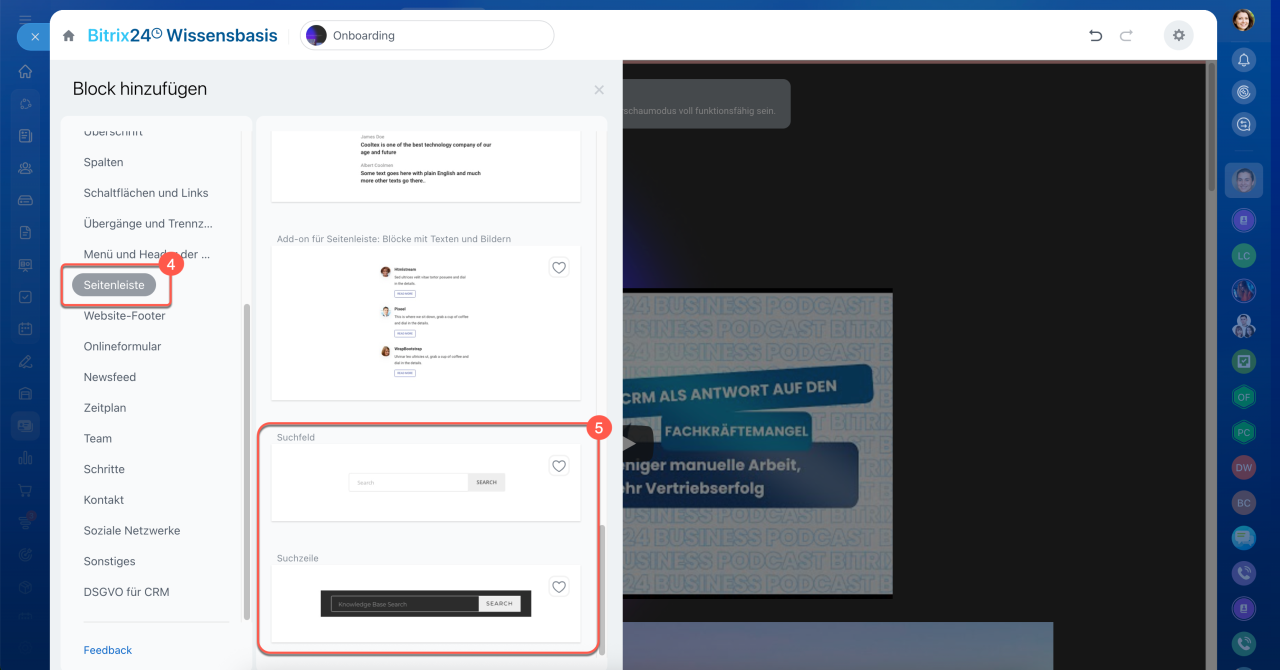The width and height of the screenshot is (1280, 670).
Task: Select the Sonstiges category
Action: [110, 562]
